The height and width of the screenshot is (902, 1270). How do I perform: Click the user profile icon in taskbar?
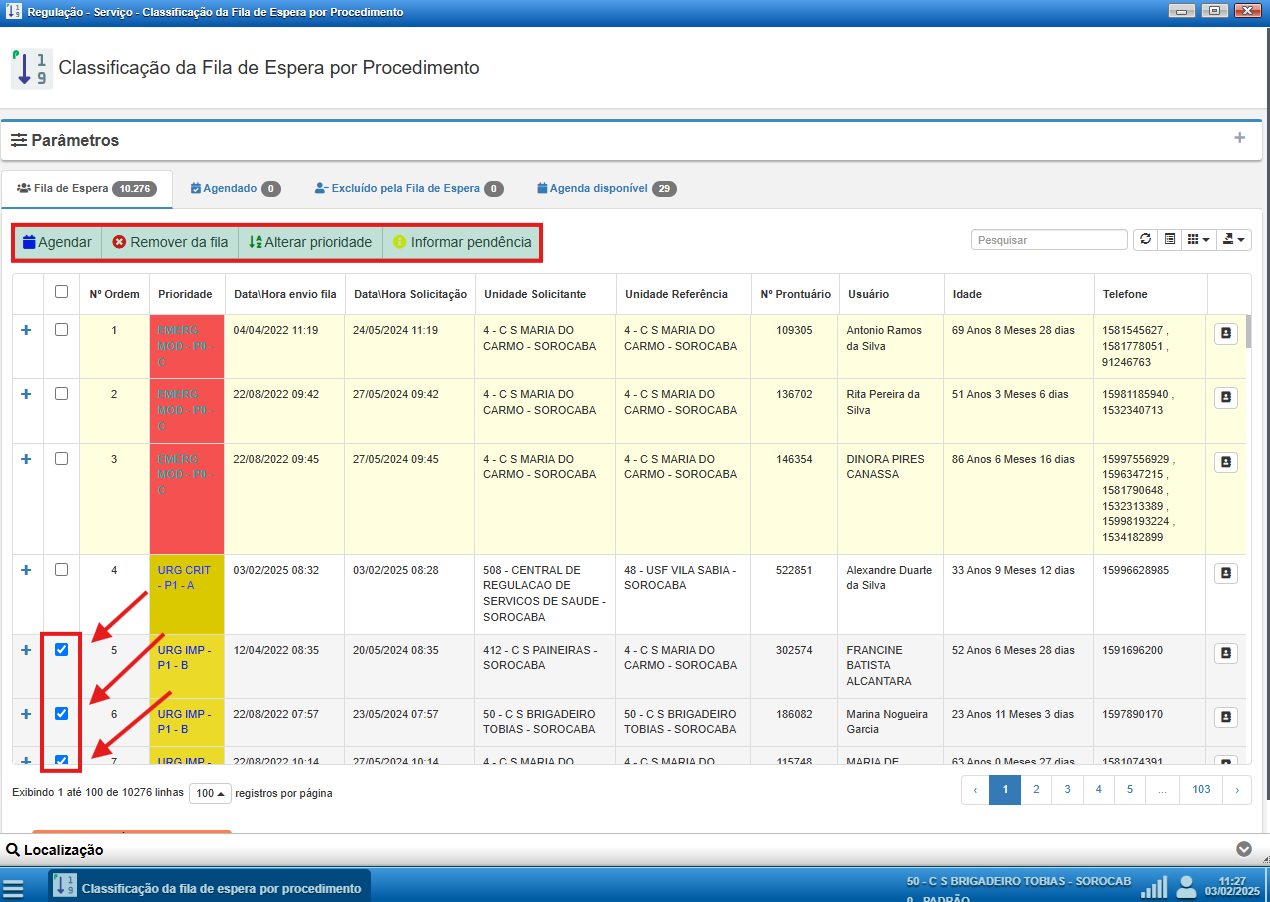[1186, 887]
